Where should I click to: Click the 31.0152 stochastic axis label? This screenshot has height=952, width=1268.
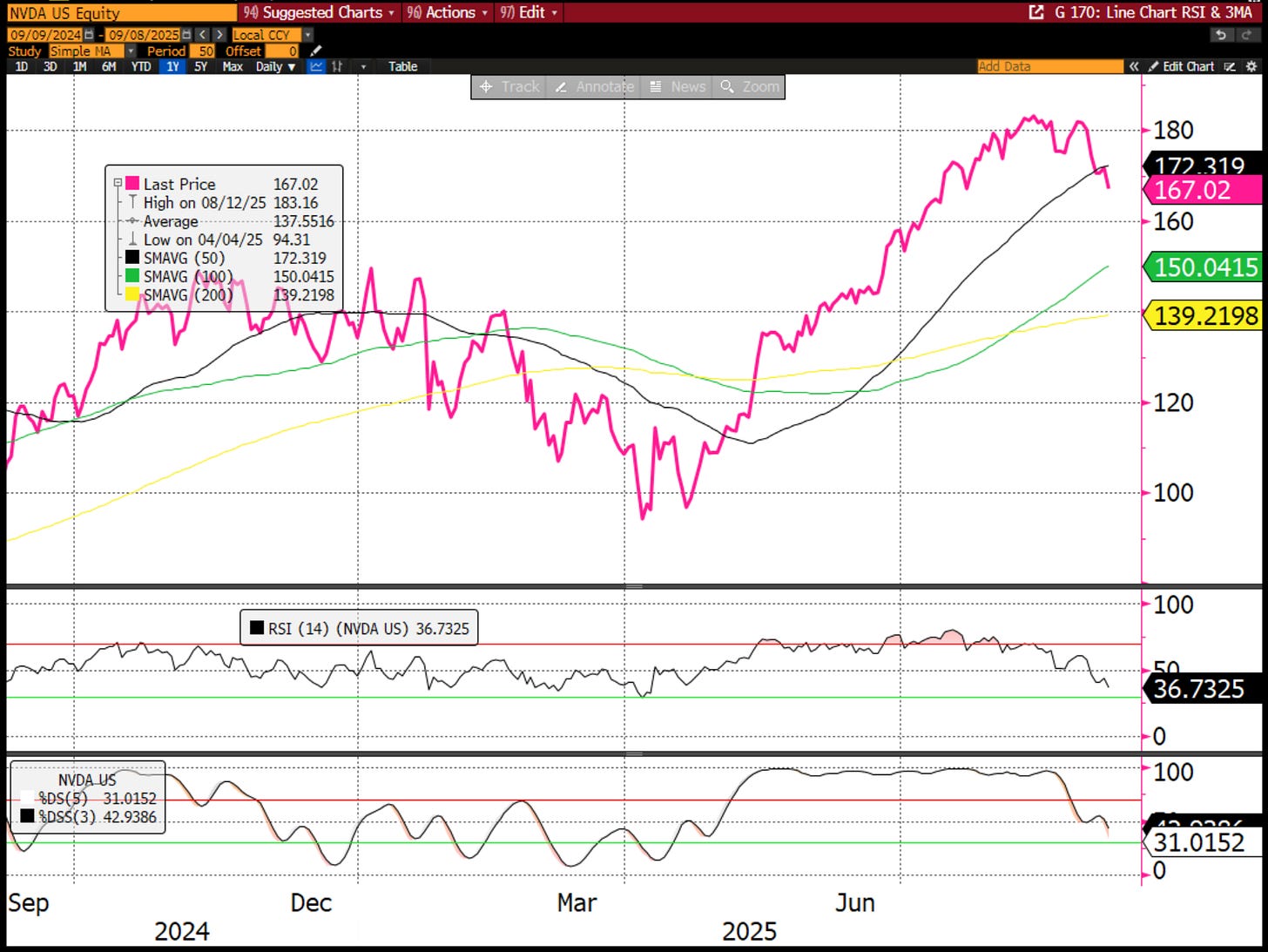1201,842
